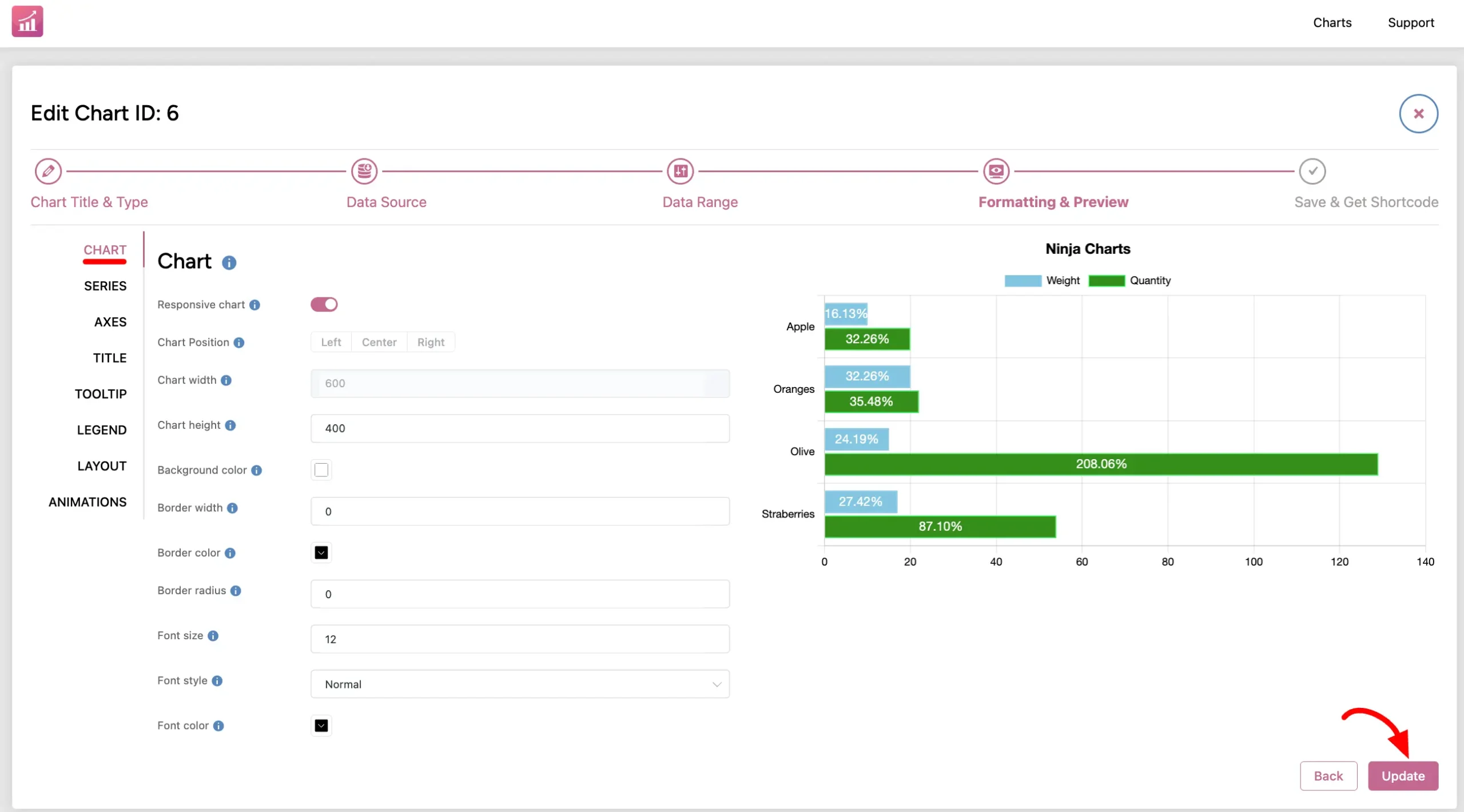Viewport: 1464px width, 812px height.
Task: Click the Data Source database step icon
Action: point(364,171)
